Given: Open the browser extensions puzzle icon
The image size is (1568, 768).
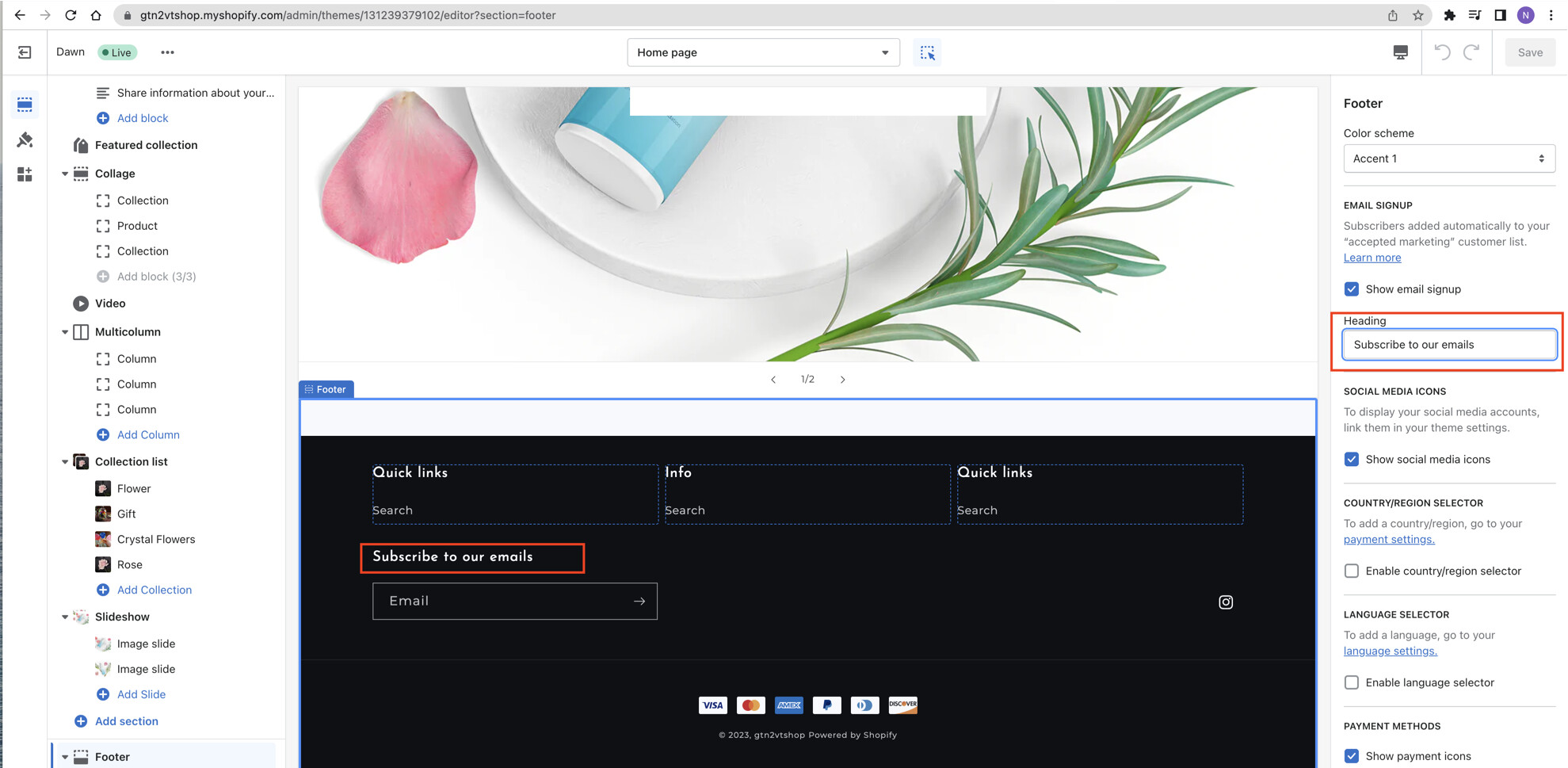Looking at the screenshot, I should click(x=1449, y=15).
